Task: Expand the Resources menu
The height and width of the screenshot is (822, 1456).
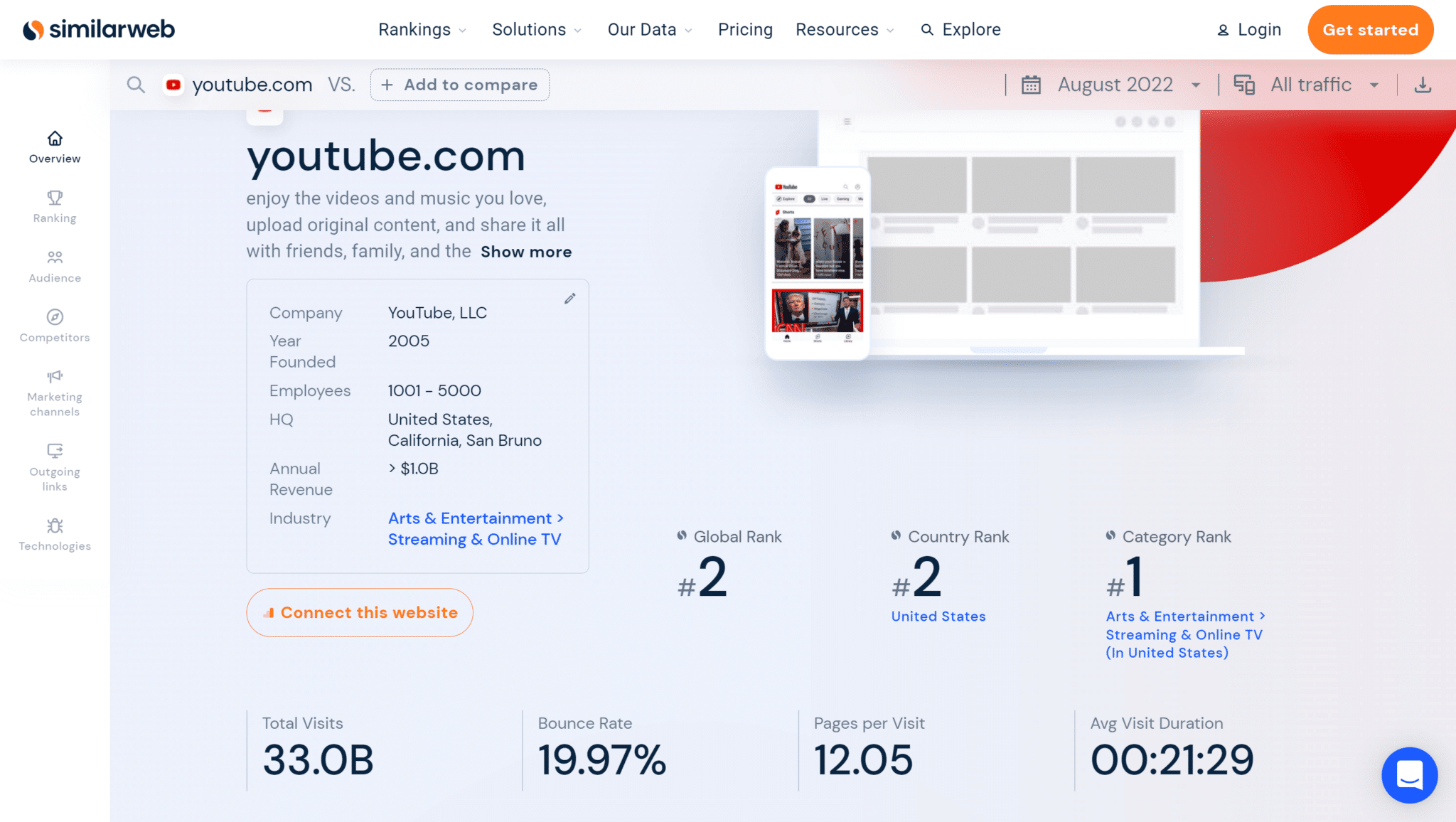Action: pos(845,30)
